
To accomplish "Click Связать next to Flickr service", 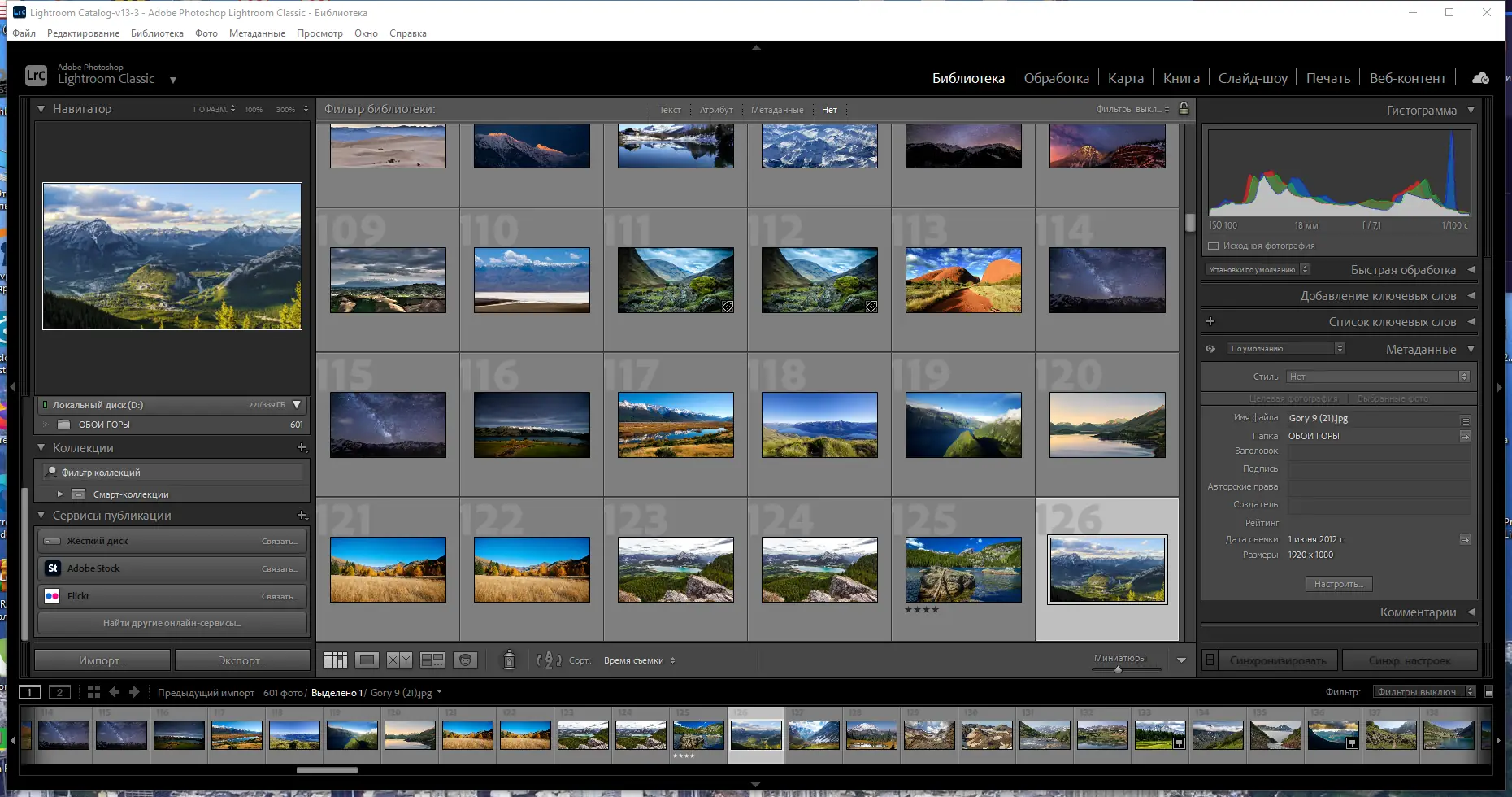I will (279, 596).
